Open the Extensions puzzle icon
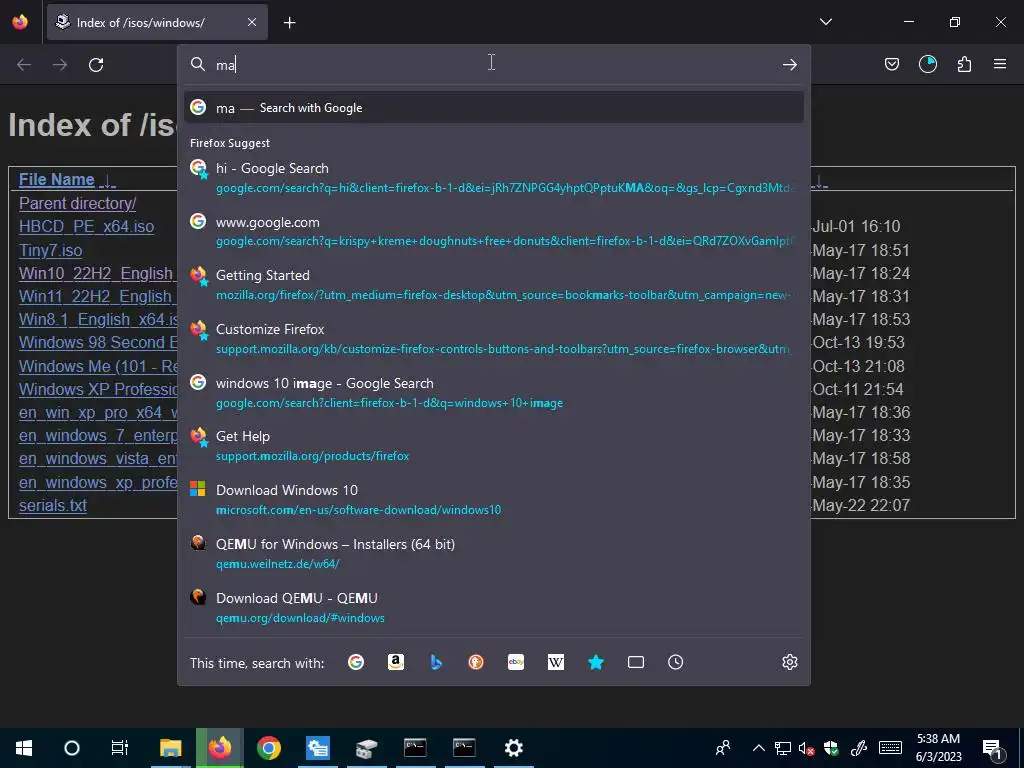The image size is (1024, 768). point(964,64)
